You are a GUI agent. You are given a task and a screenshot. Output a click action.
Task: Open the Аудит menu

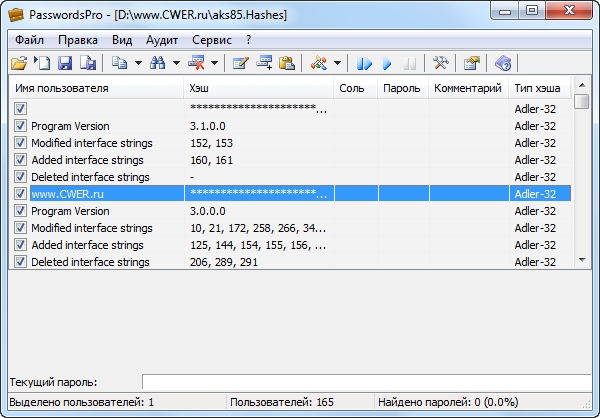(164, 40)
